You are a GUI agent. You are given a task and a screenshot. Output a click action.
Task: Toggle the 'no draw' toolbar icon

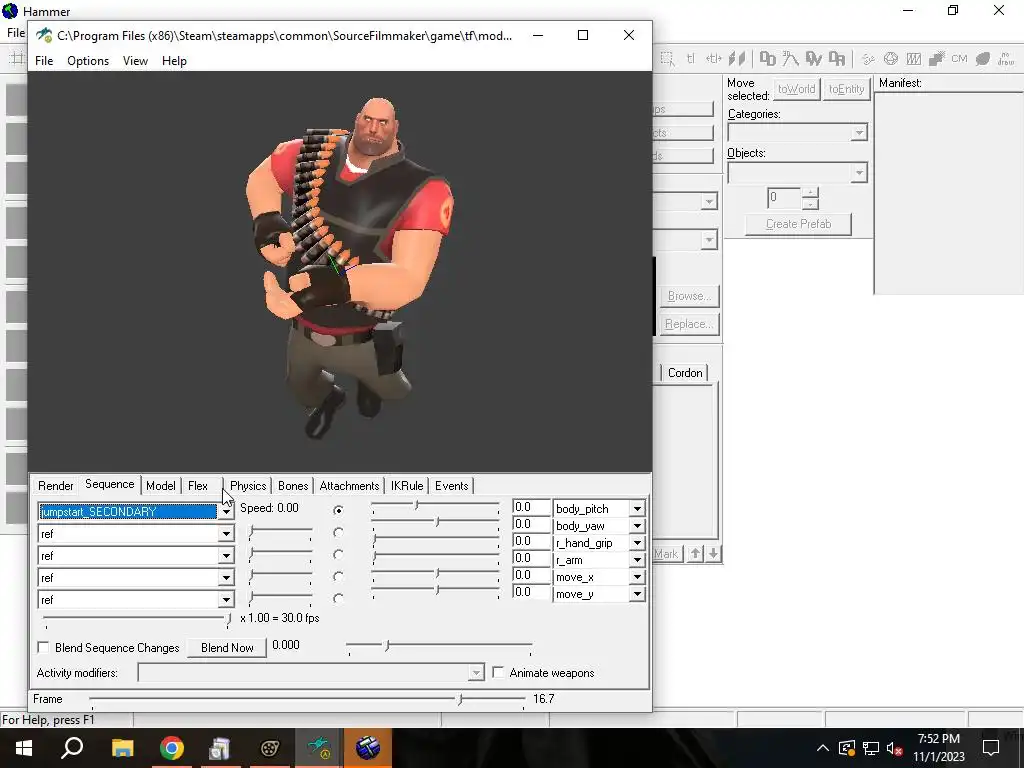point(1006,59)
